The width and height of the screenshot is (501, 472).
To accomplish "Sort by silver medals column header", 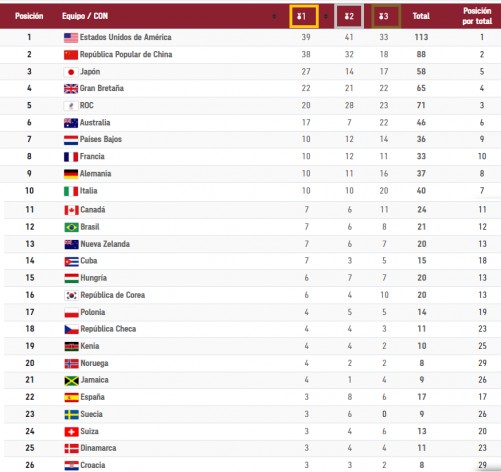I will 349,16.
